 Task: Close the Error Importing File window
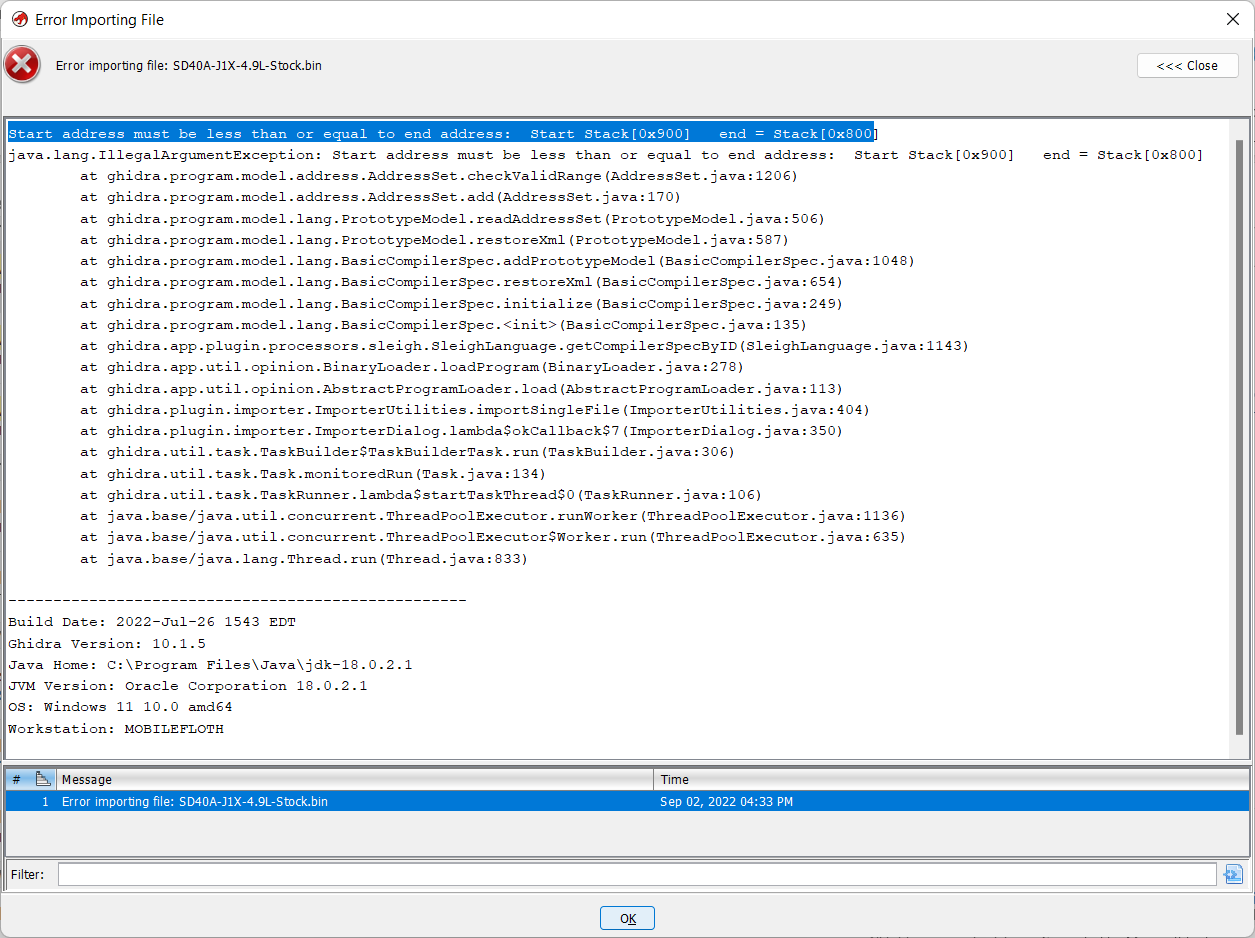coord(1232,19)
